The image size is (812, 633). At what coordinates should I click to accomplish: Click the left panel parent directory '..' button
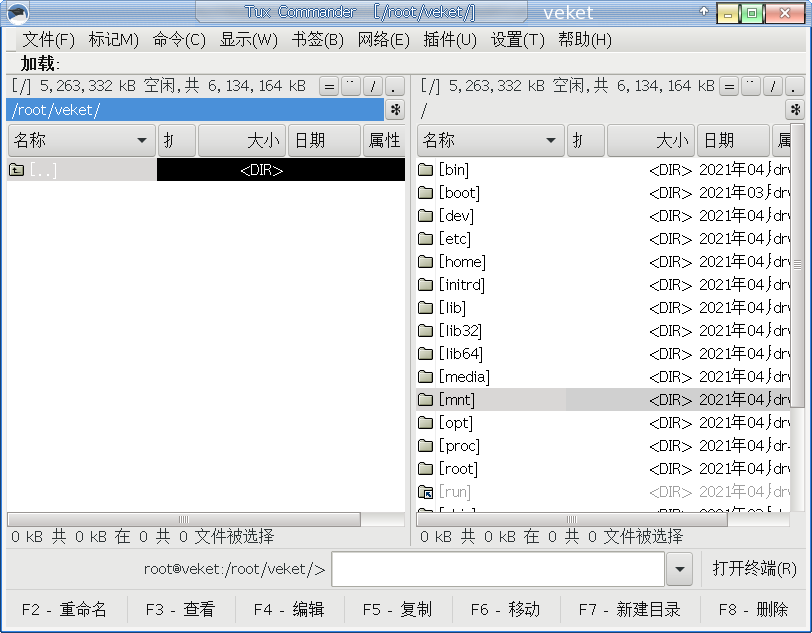pos(351,86)
